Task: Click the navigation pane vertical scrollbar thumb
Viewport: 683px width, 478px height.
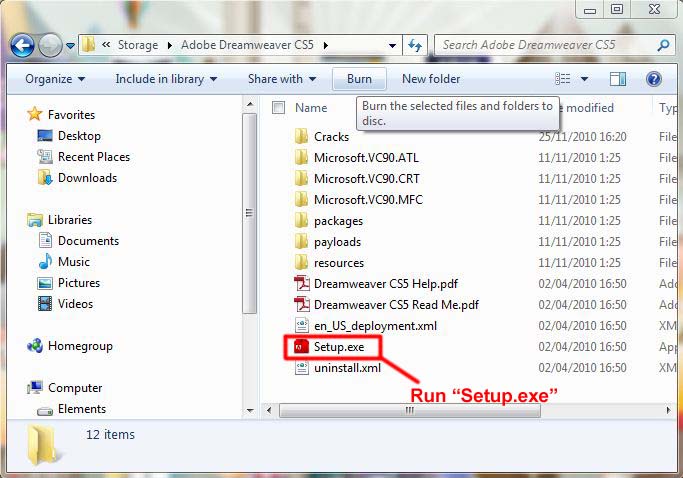Action: click(x=250, y=213)
